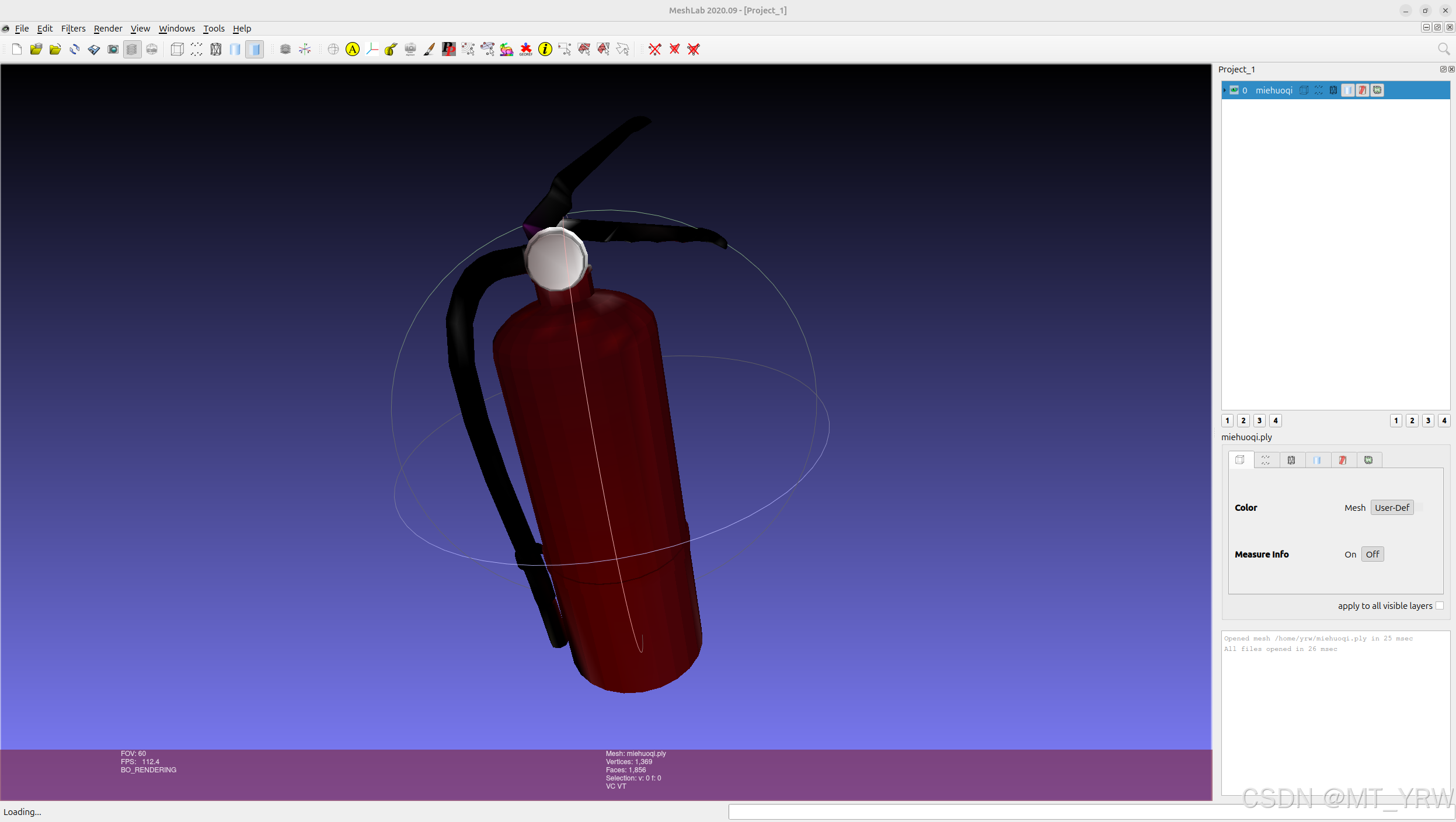The image size is (1456, 822).
Task: Toggle fill icon in miehuoqi layer row
Action: pos(1348,90)
